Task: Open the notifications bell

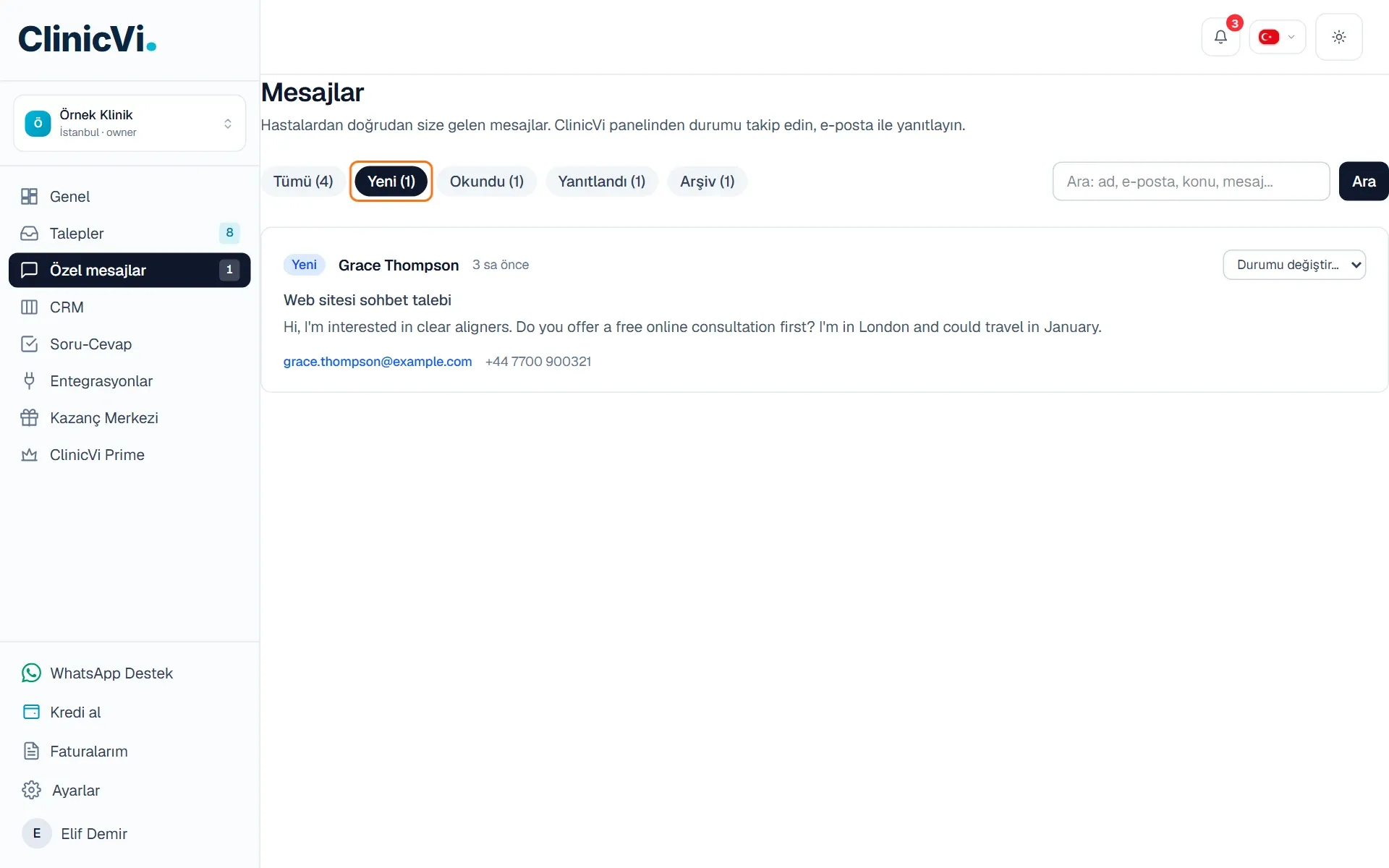Action: 1220,37
